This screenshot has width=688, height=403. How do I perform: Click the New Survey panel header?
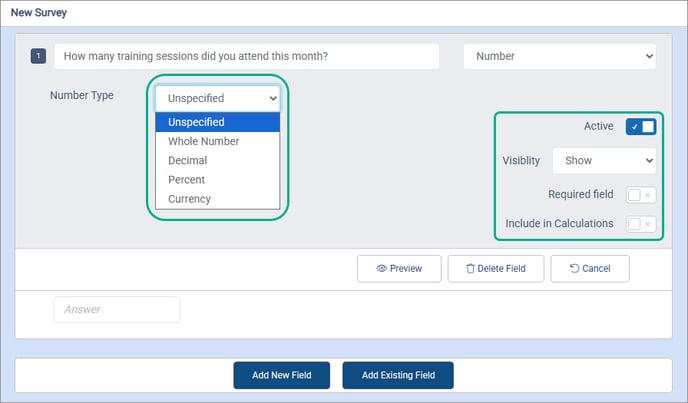point(40,13)
